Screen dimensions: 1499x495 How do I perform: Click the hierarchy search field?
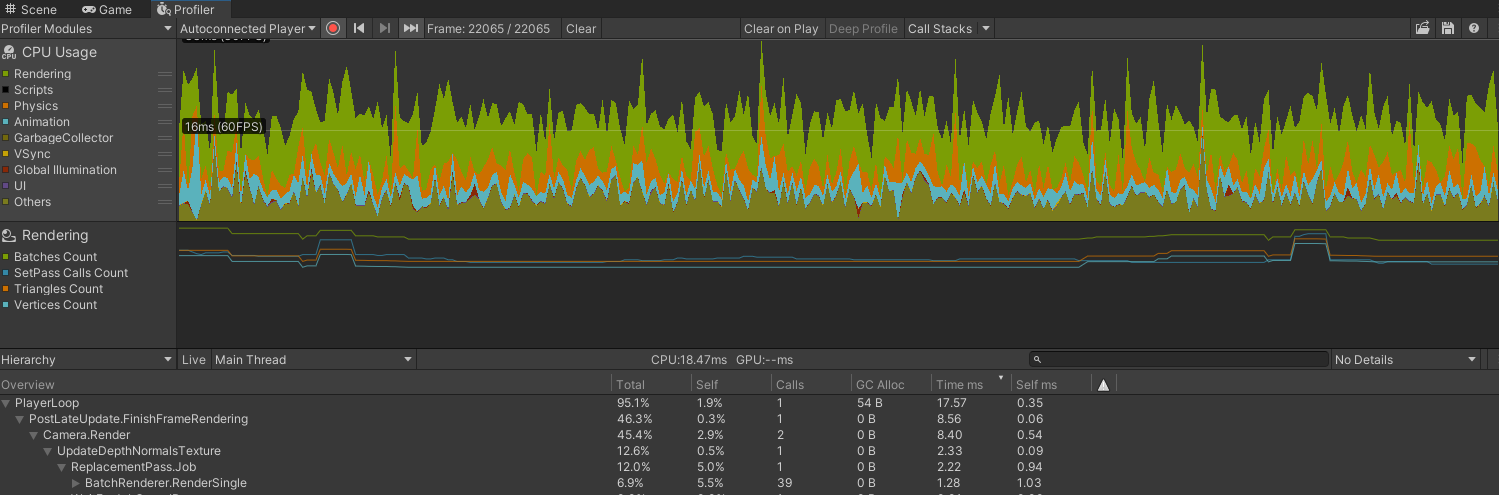(x=1178, y=360)
